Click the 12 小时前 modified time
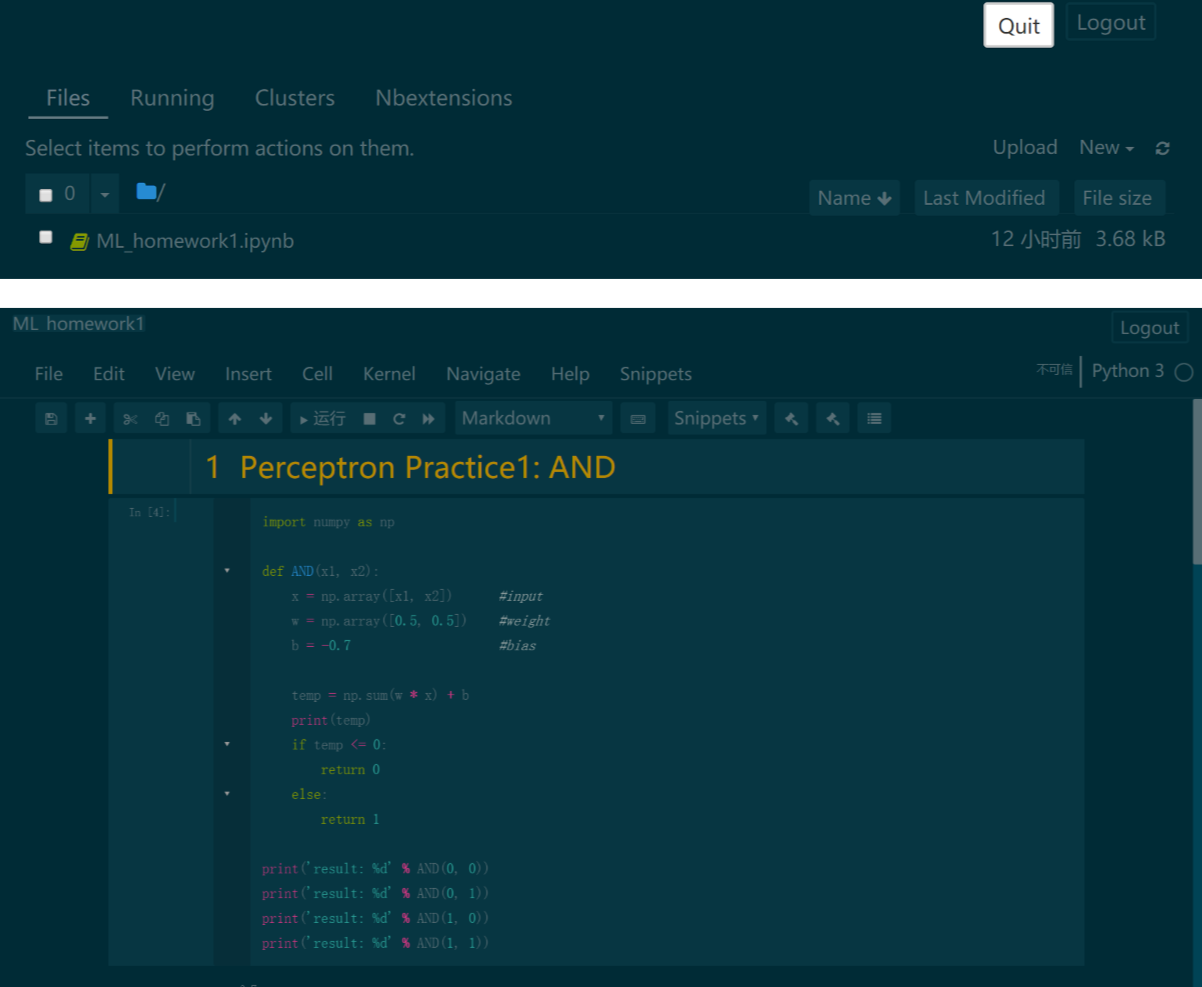This screenshot has height=987, width=1202. coord(1036,239)
